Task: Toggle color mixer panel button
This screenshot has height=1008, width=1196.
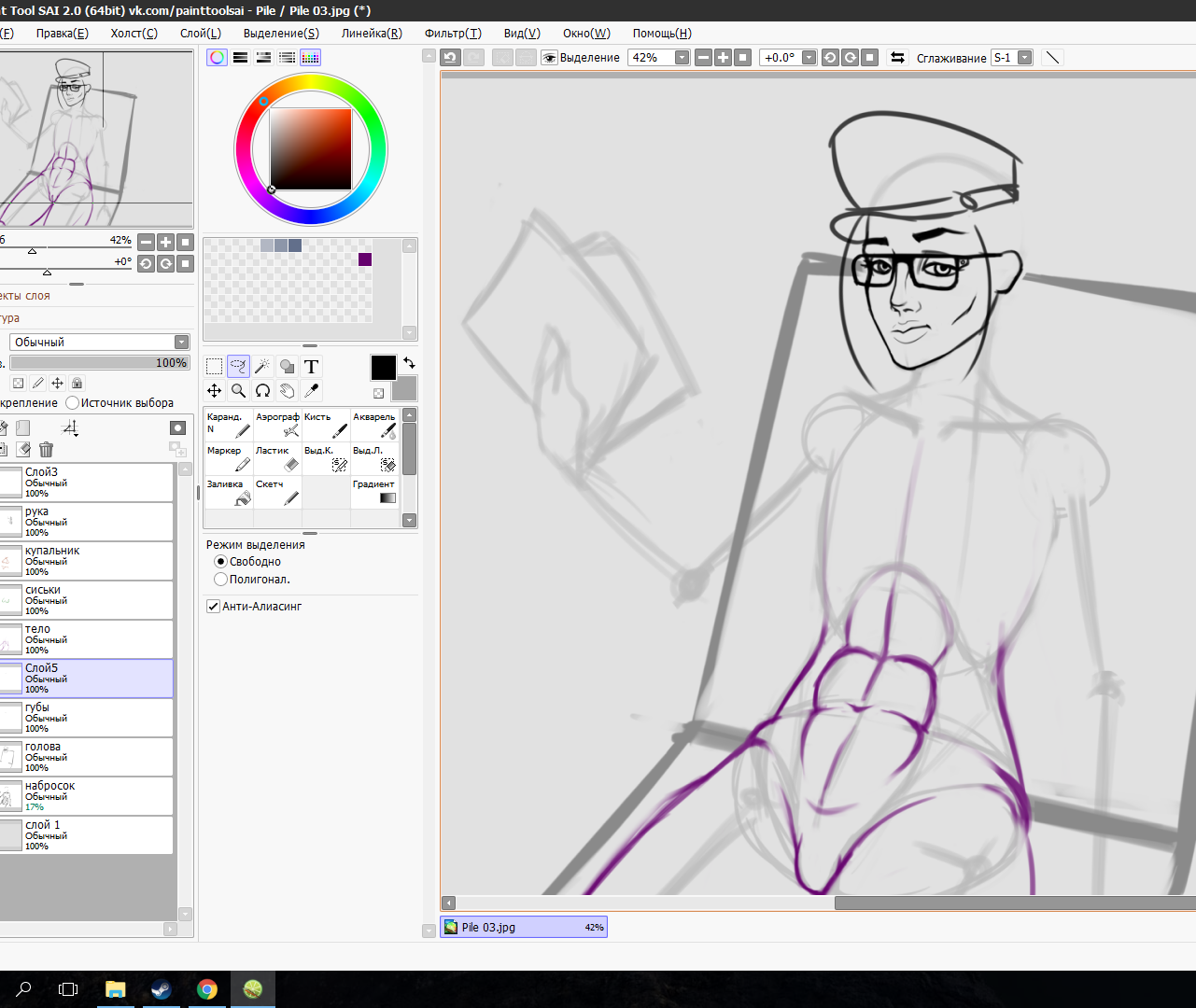Action: coord(287,58)
